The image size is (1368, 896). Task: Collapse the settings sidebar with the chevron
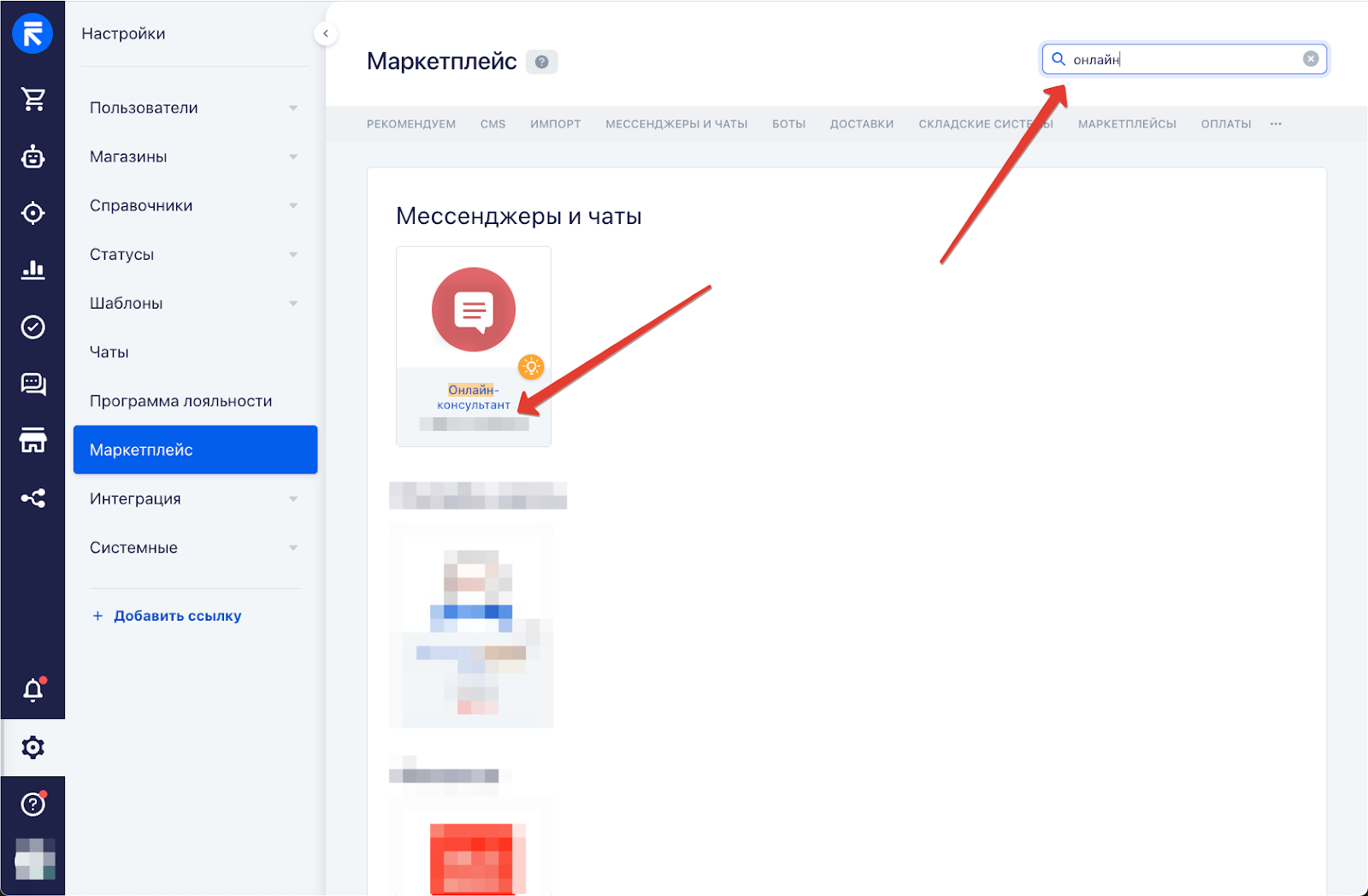click(x=326, y=33)
